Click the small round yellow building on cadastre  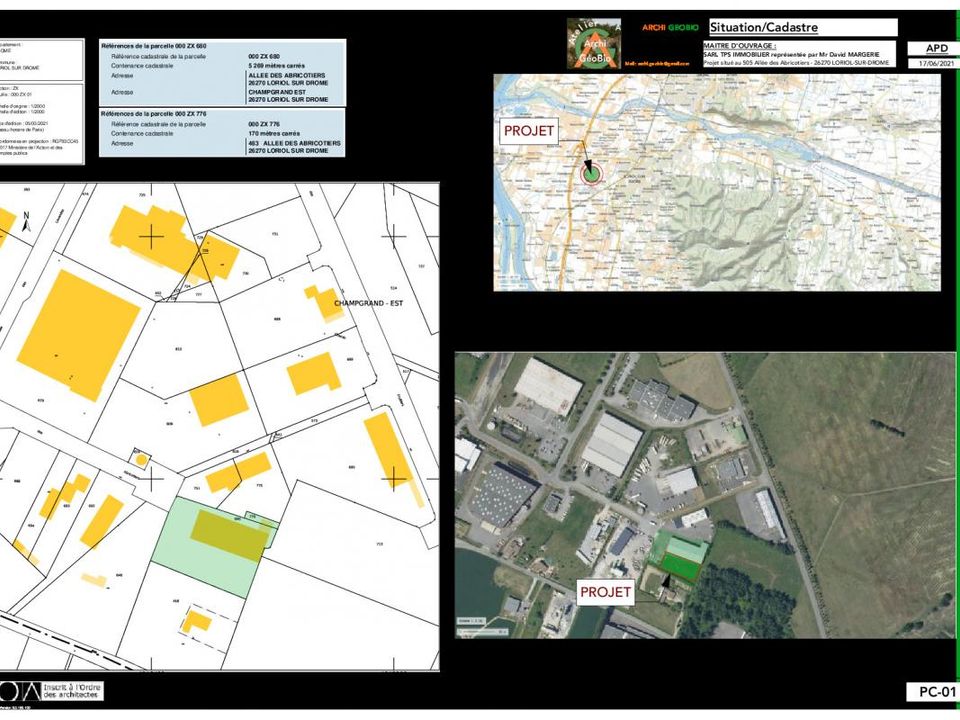pyautogui.click(x=141, y=459)
